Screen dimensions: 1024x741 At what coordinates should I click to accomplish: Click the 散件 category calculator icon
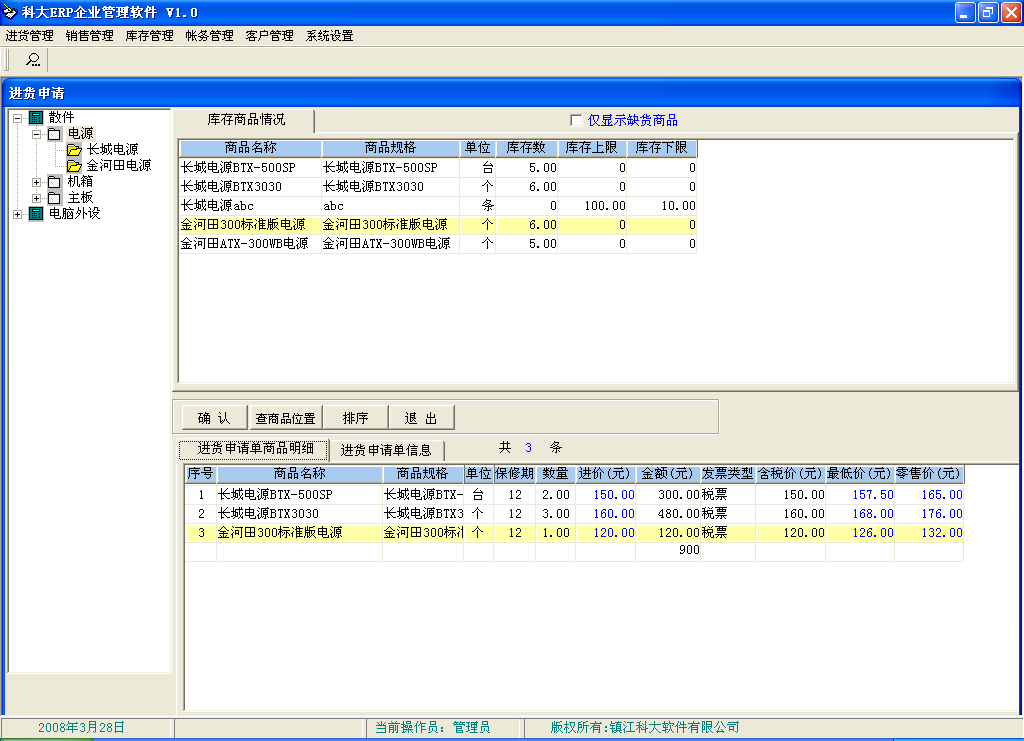(x=36, y=118)
